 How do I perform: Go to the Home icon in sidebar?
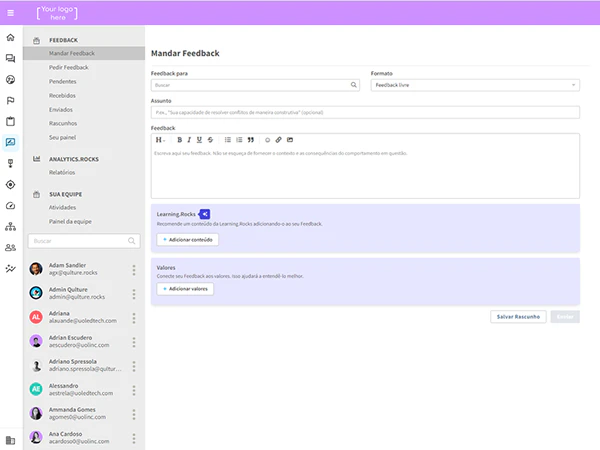[10, 38]
